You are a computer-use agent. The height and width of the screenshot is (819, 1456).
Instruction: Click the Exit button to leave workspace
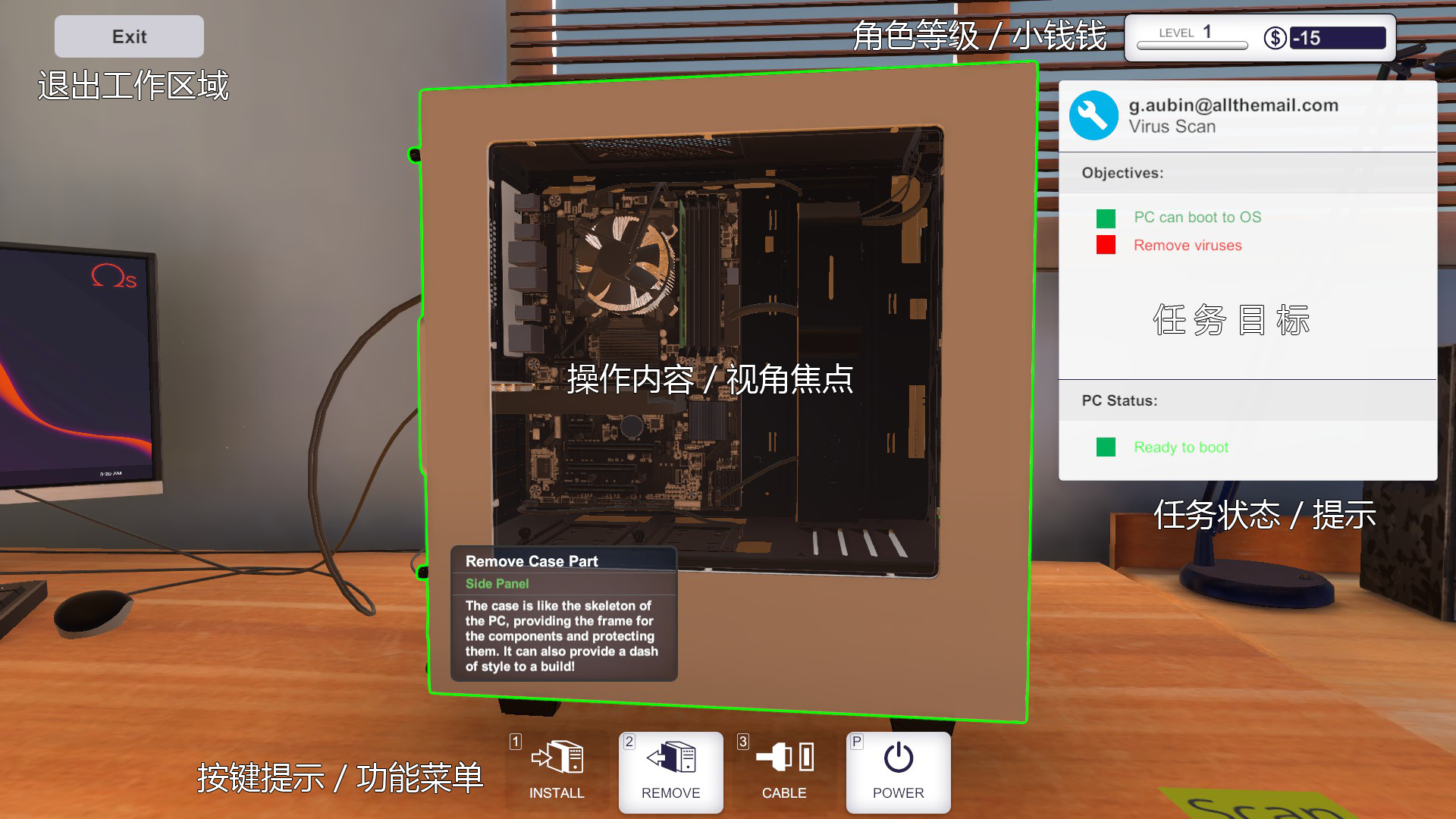click(x=130, y=37)
